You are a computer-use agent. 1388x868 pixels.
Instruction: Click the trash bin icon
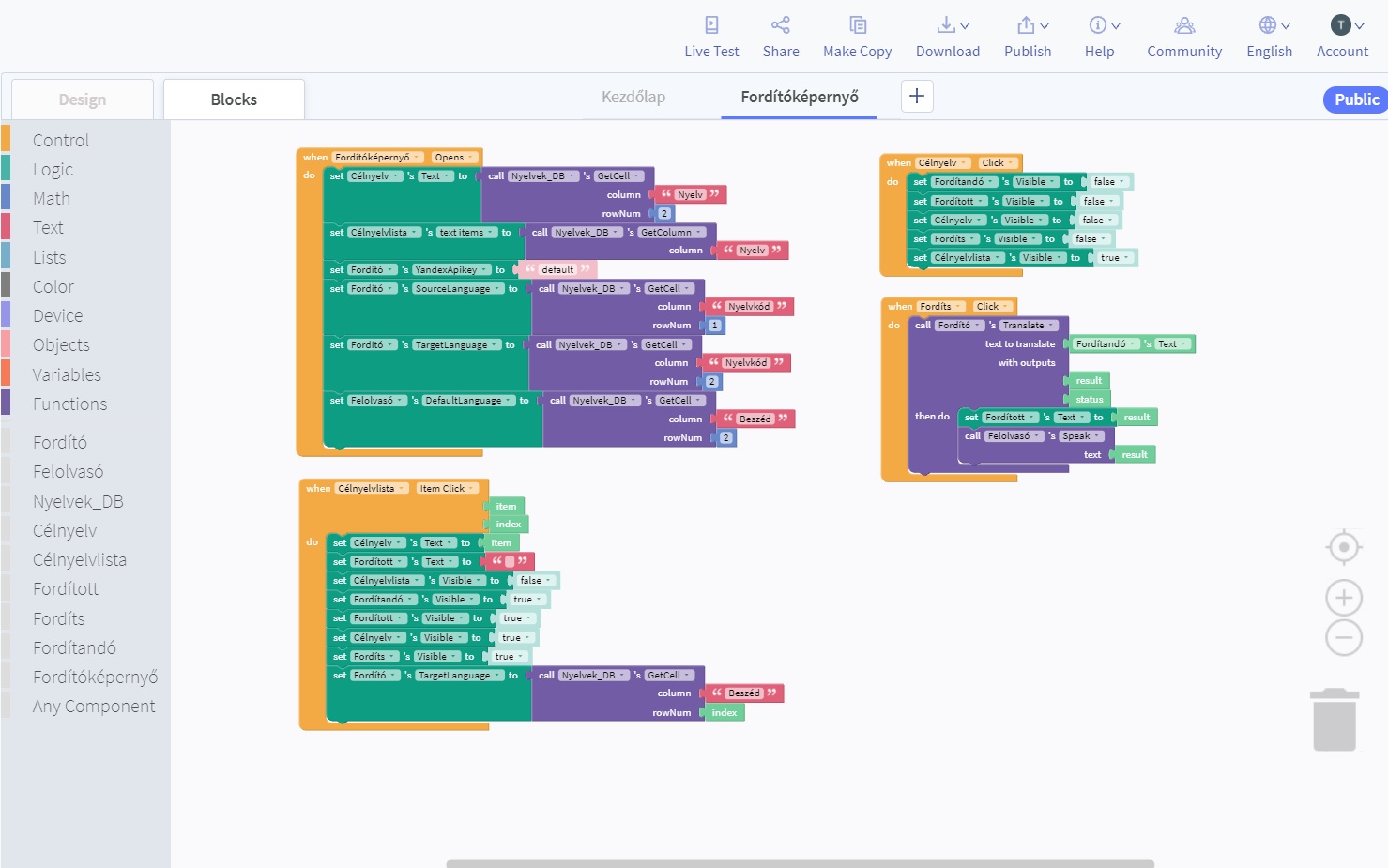pos(1335,720)
